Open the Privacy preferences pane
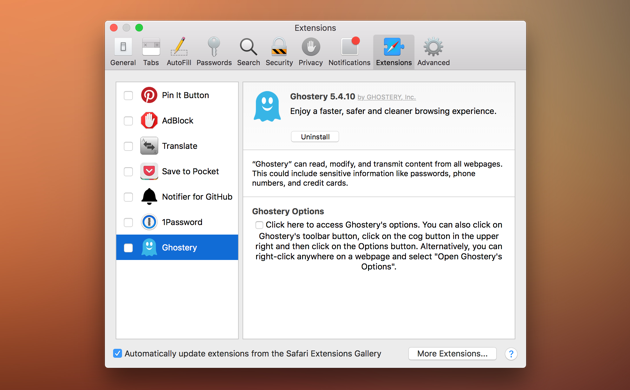630x390 pixels. click(x=311, y=52)
